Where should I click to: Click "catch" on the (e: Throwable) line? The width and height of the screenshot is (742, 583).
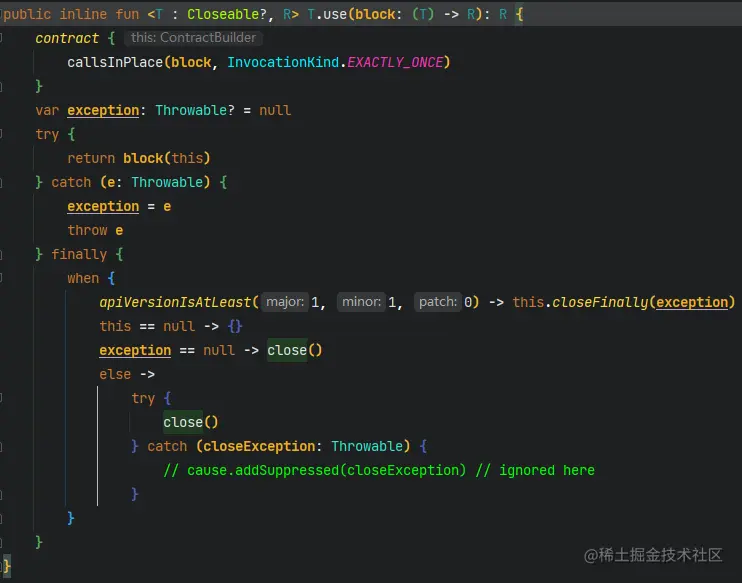point(71,183)
